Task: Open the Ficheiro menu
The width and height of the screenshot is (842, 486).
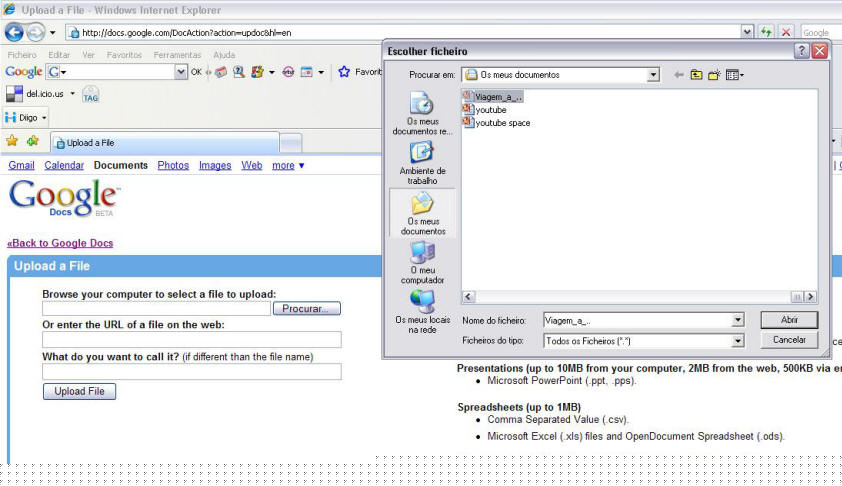Action: (22, 55)
